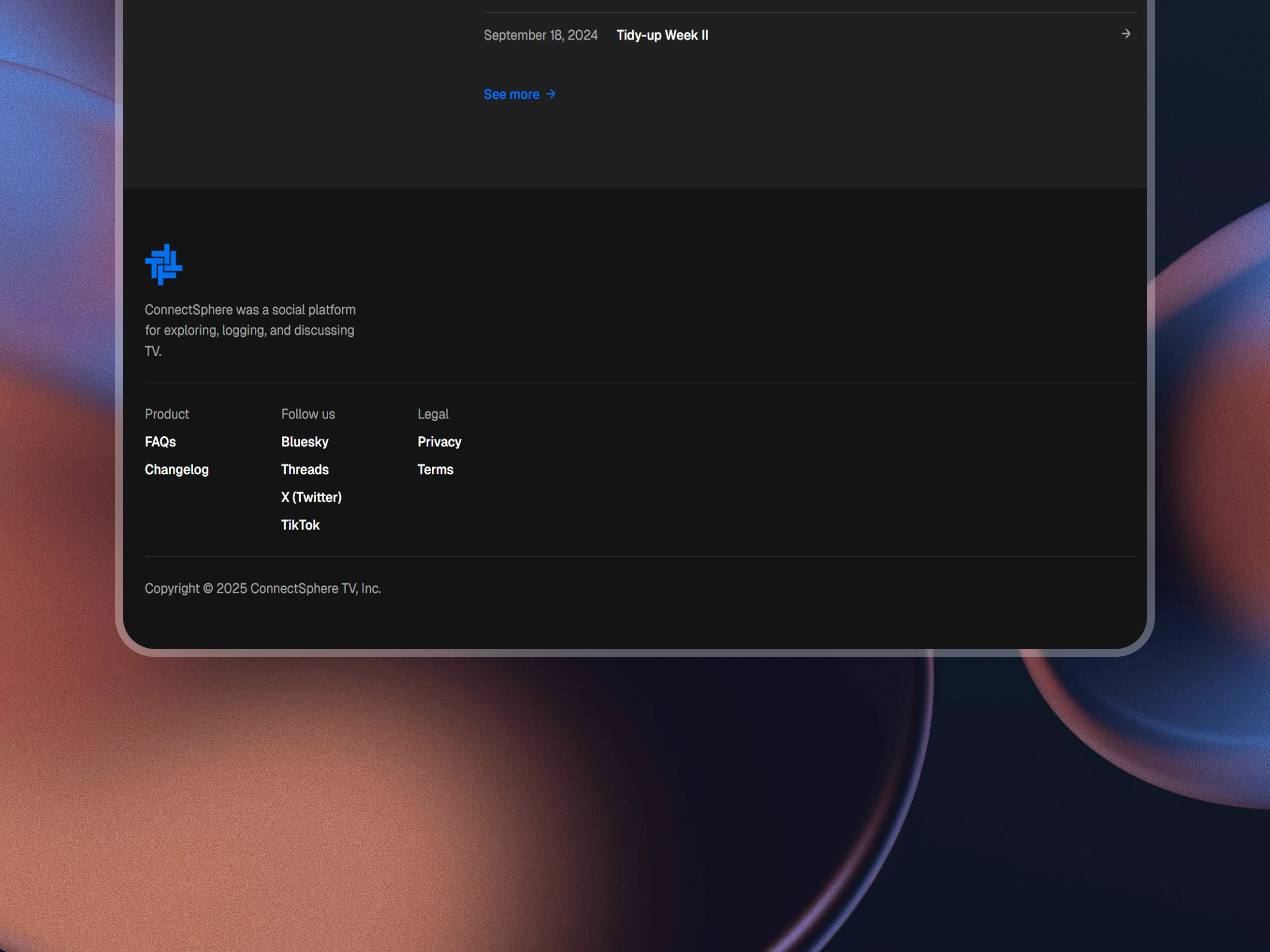Click arrow icon on Tidy-up Week II row
Screen dimensions: 1270x952
(x=1125, y=34)
